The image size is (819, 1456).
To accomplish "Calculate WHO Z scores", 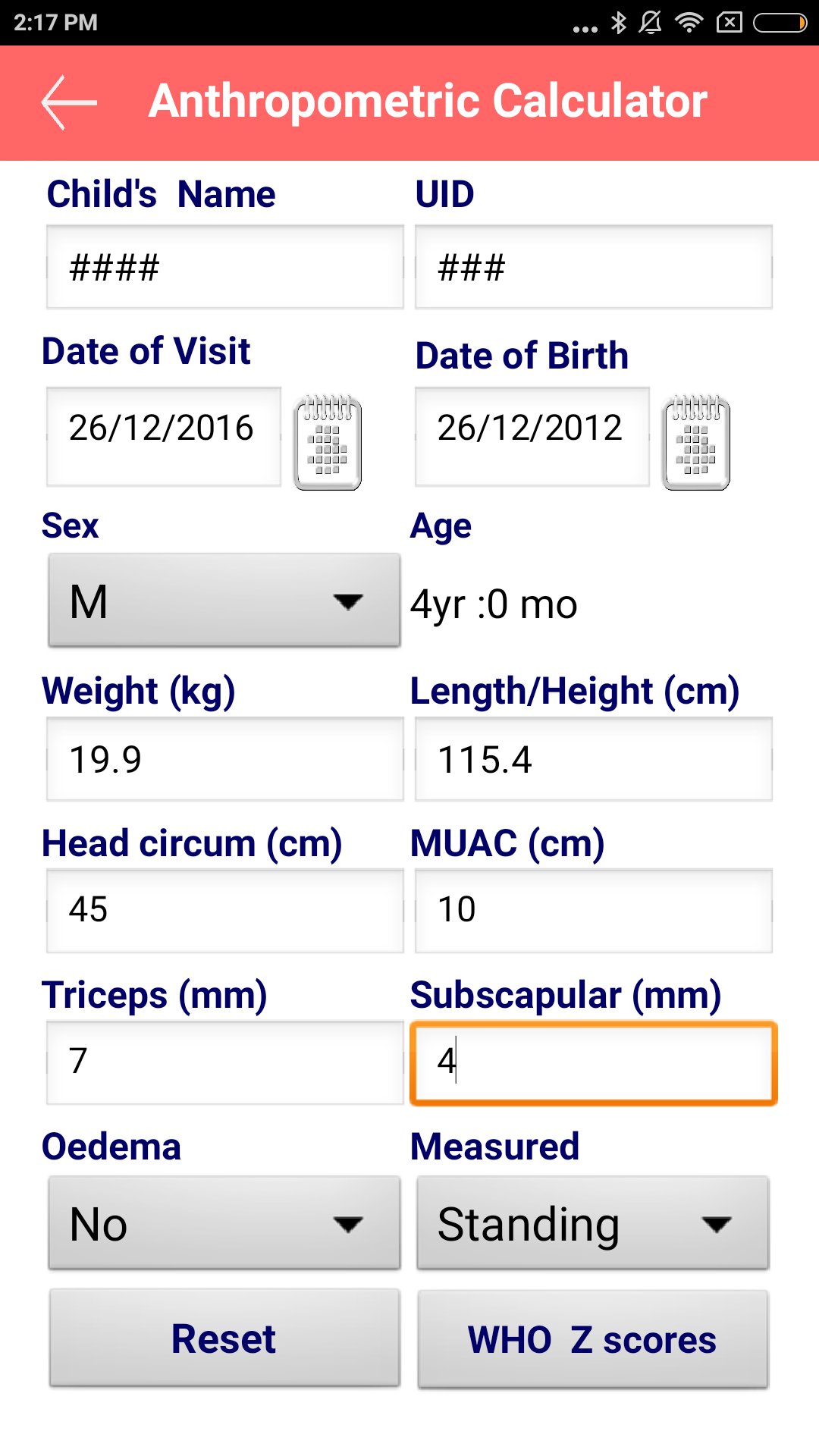I will point(593,1339).
